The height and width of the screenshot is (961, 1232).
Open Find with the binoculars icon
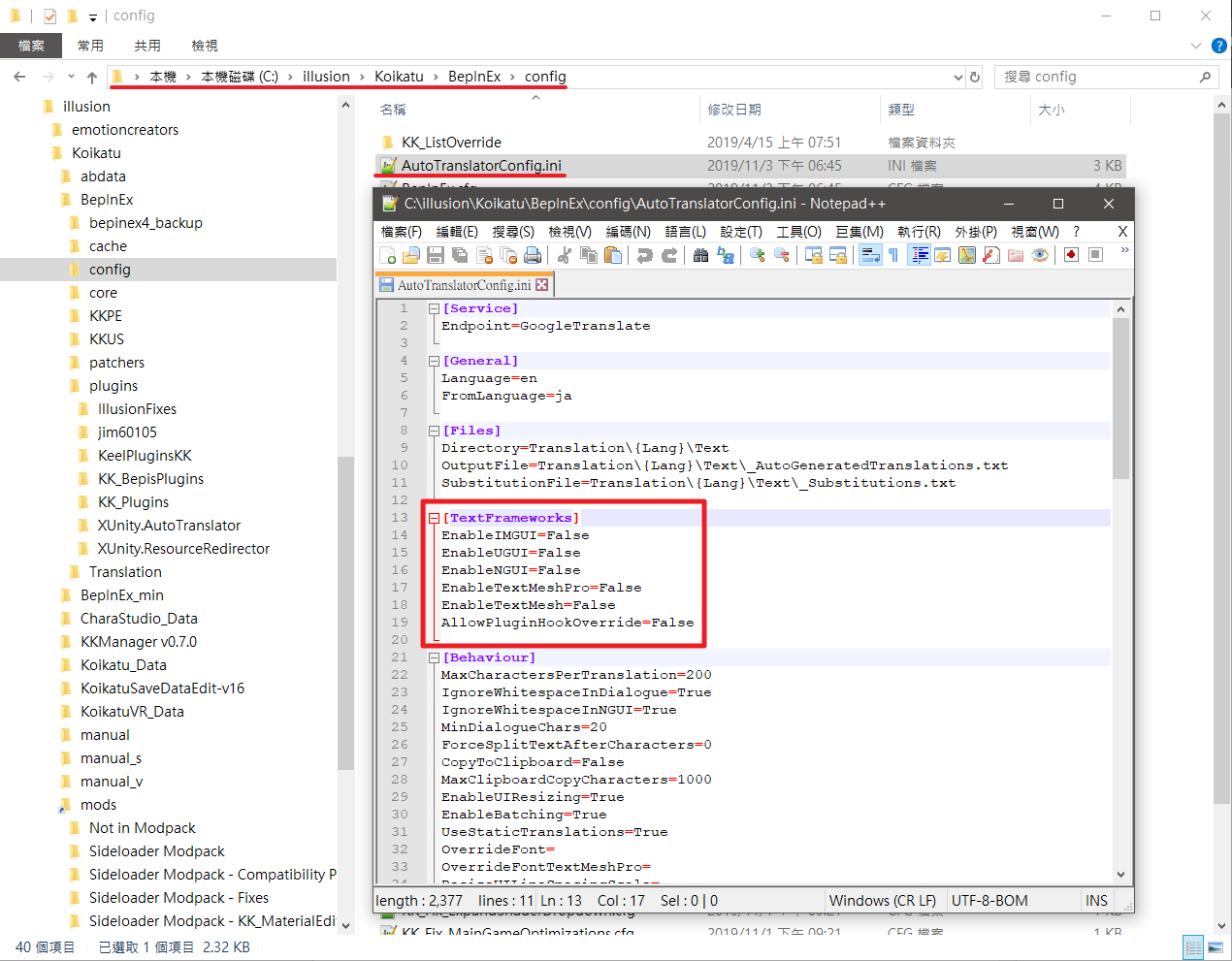coord(700,255)
